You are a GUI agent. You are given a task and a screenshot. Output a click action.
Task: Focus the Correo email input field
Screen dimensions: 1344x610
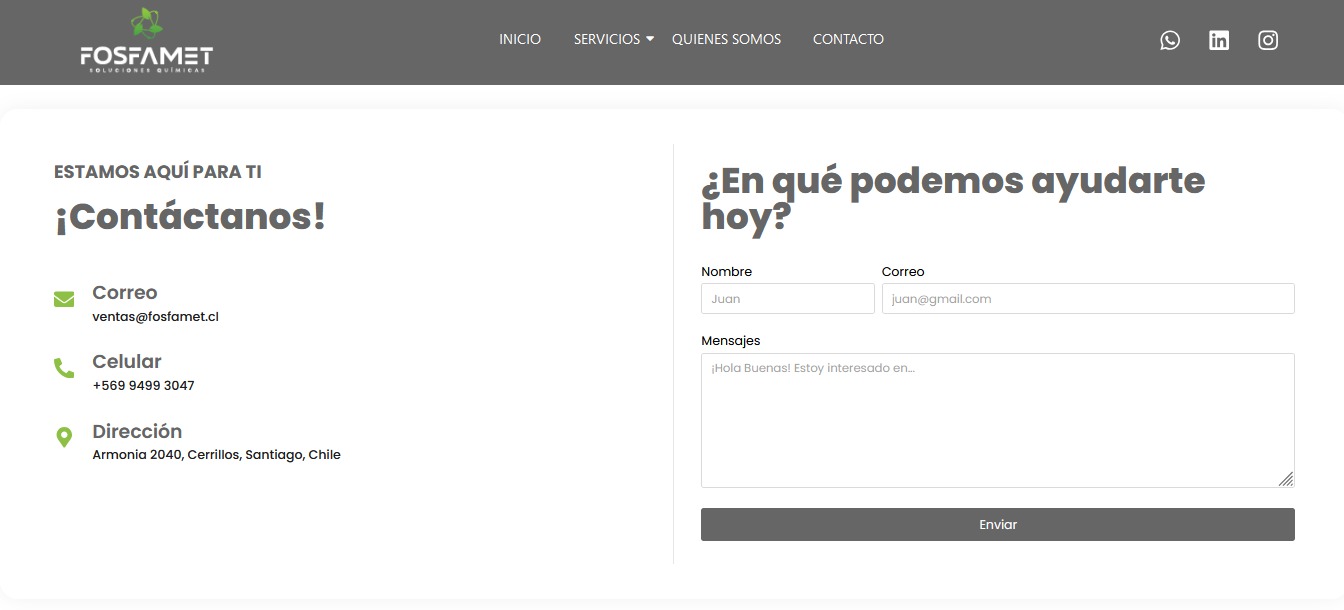pyautogui.click(x=1087, y=299)
